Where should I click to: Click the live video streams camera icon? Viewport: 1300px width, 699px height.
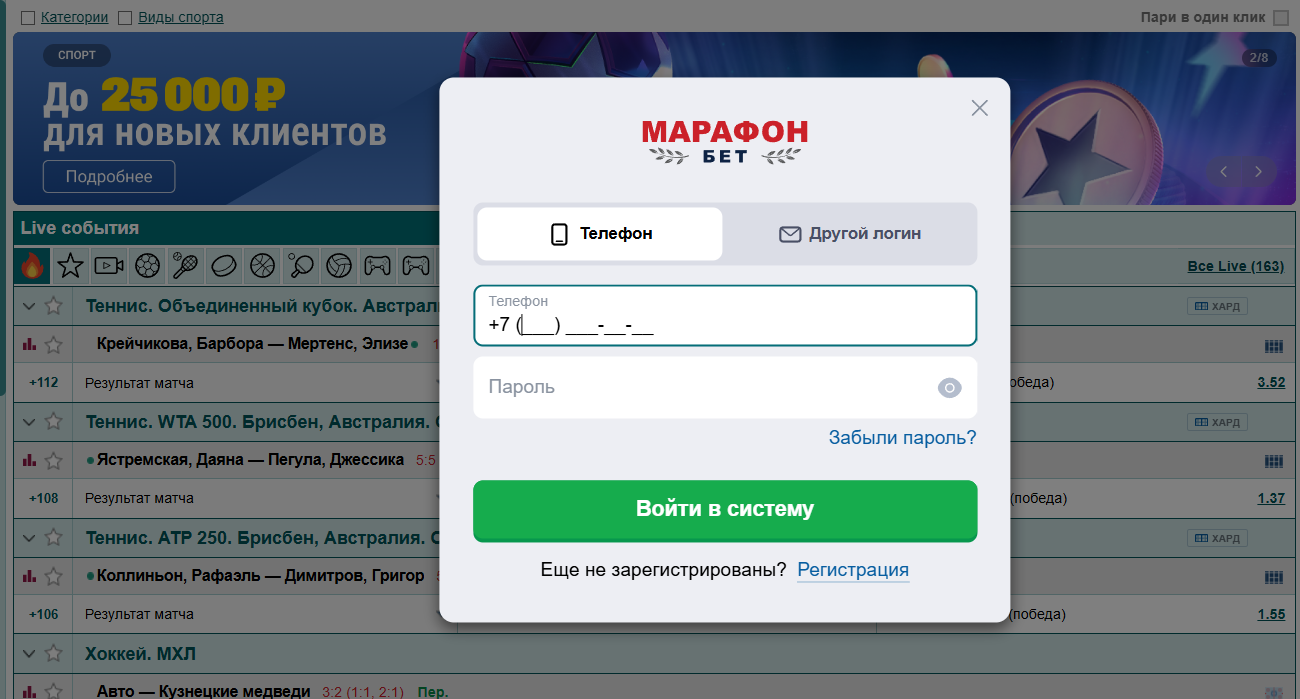[x=108, y=265]
